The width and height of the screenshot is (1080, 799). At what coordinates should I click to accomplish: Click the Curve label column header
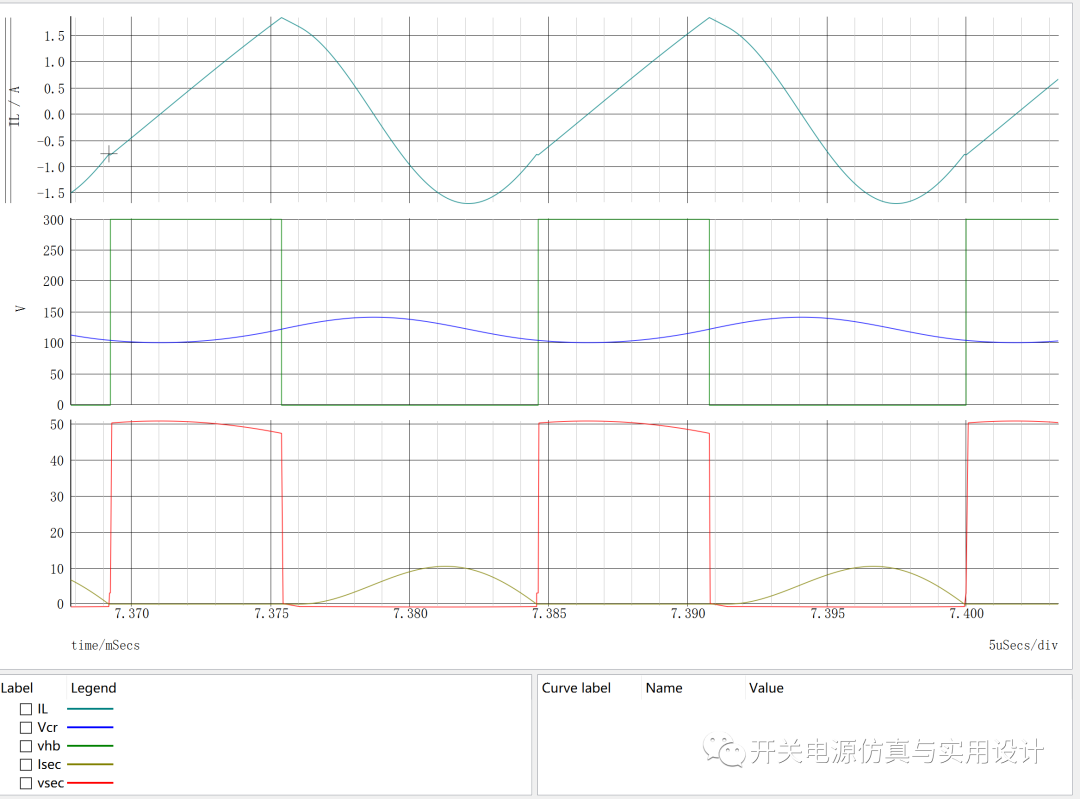click(x=577, y=688)
